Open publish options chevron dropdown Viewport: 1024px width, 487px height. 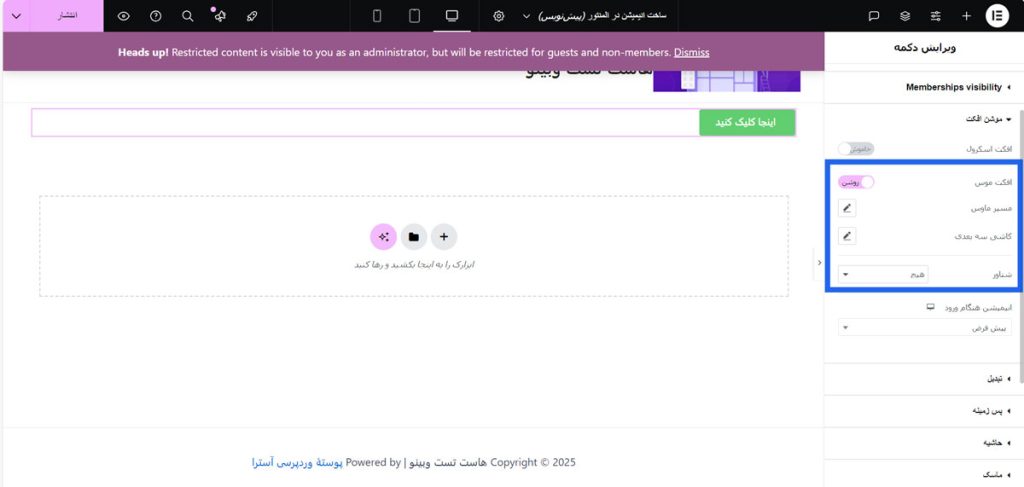(x=16, y=16)
